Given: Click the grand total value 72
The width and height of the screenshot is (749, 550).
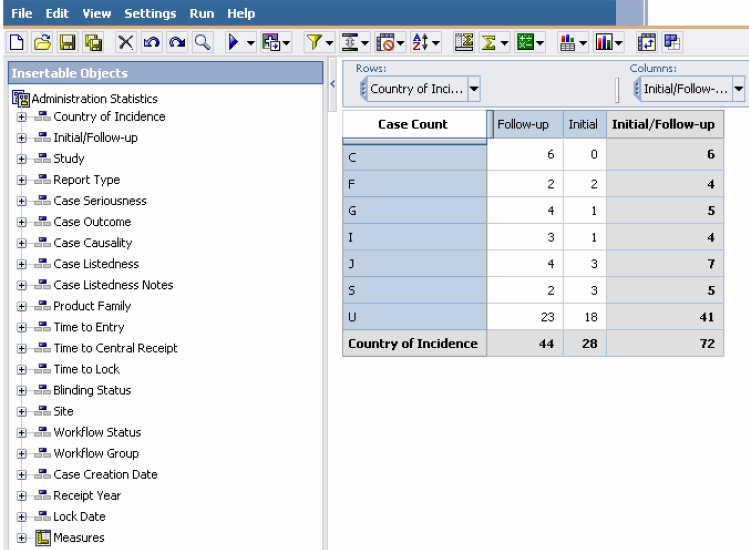Looking at the screenshot, I should [x=665, y=344].
